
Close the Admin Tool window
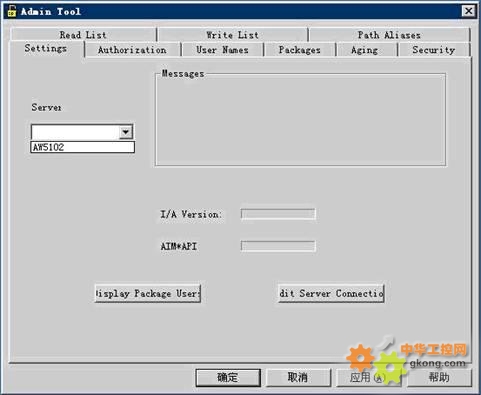tap(468, 11)
